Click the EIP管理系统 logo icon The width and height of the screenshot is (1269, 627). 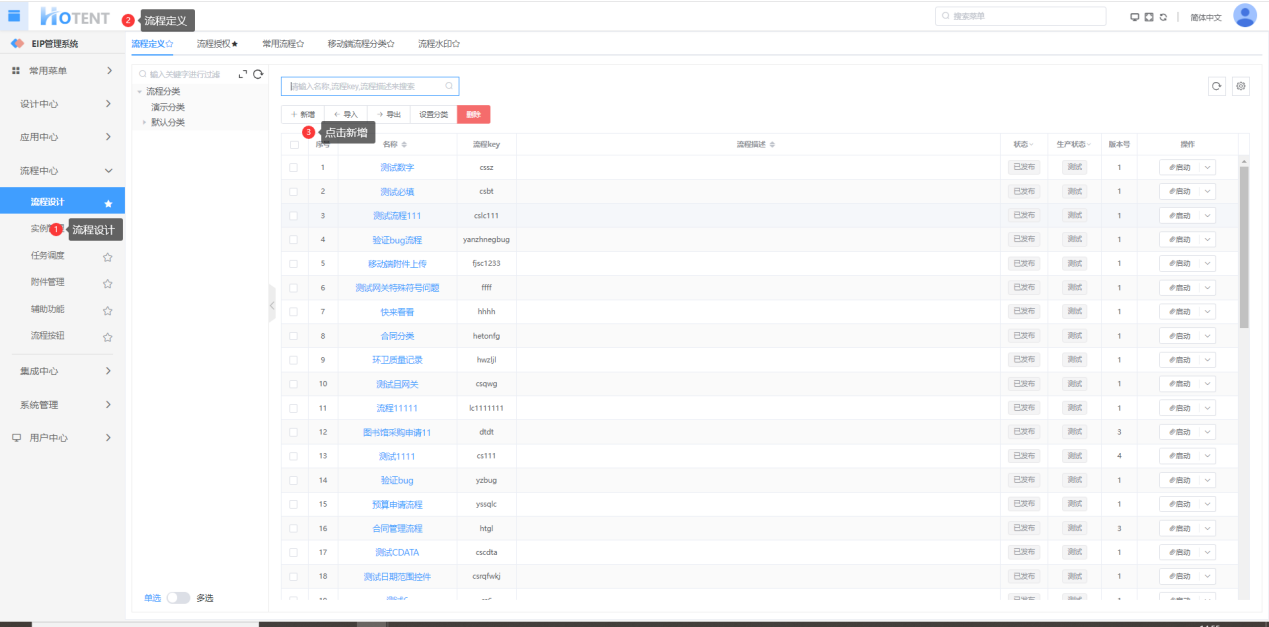[x=17, y=44]
